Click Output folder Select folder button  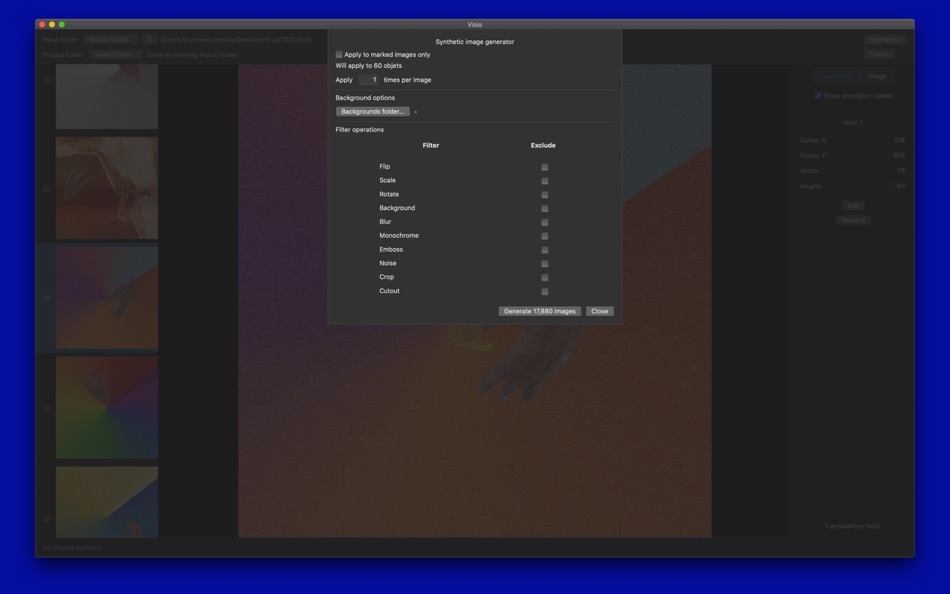[x=115, y=55]
